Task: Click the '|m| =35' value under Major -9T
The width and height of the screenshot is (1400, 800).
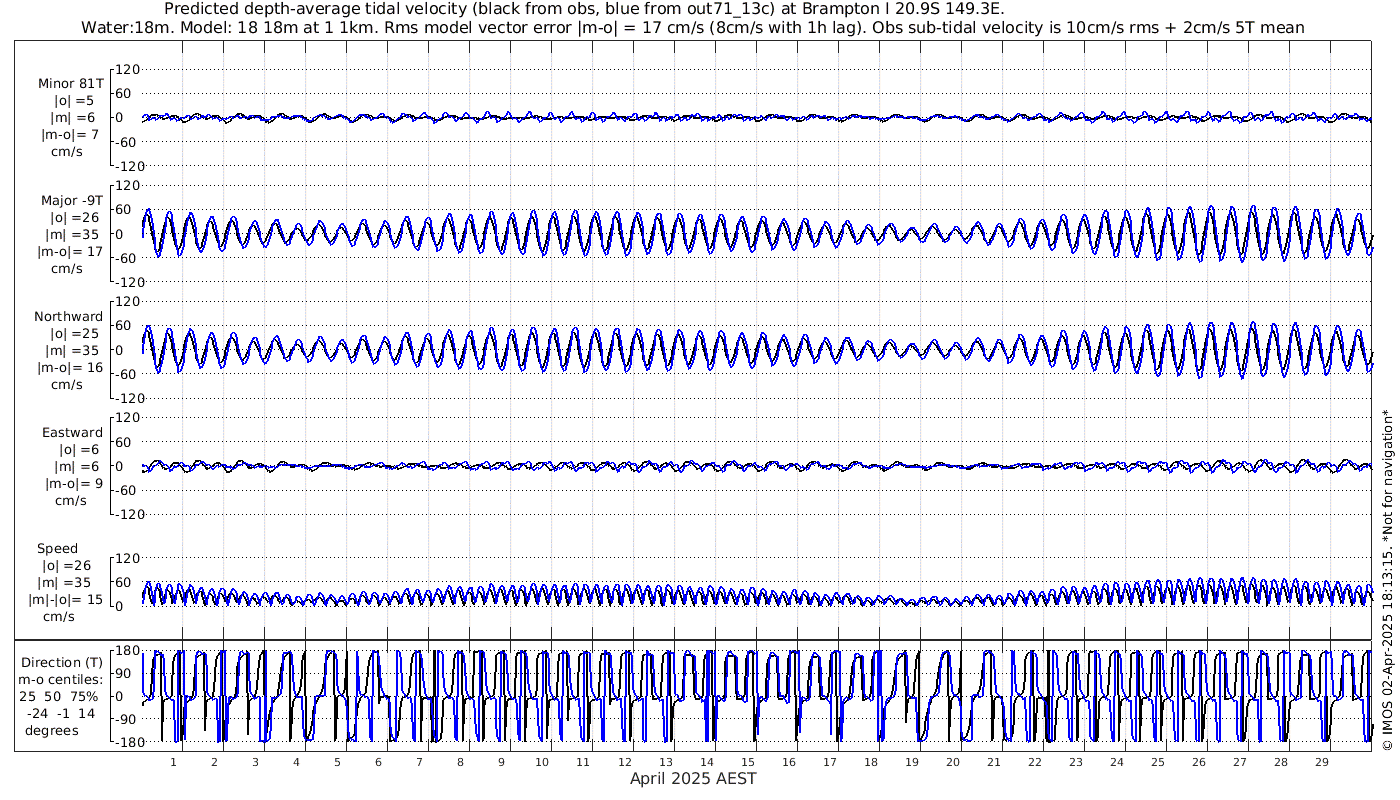Action: coord(74,234)
